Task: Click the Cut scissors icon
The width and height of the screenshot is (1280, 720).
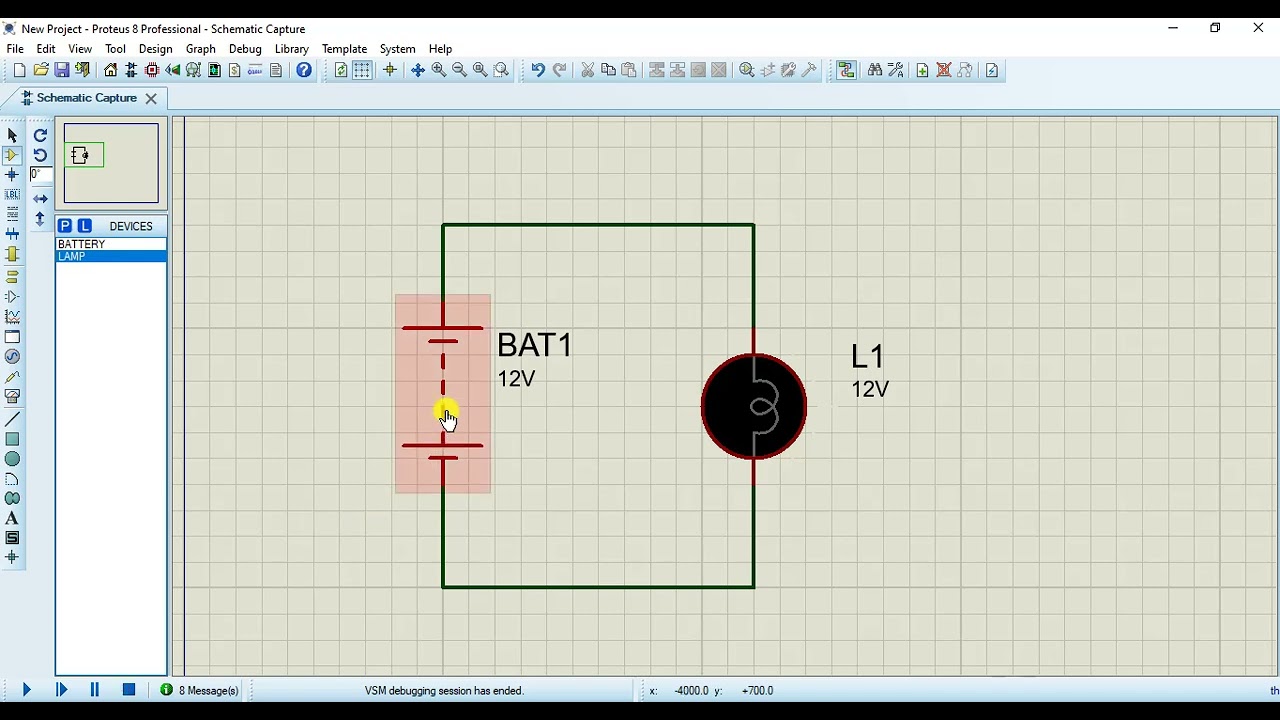Action: [588, 70]
